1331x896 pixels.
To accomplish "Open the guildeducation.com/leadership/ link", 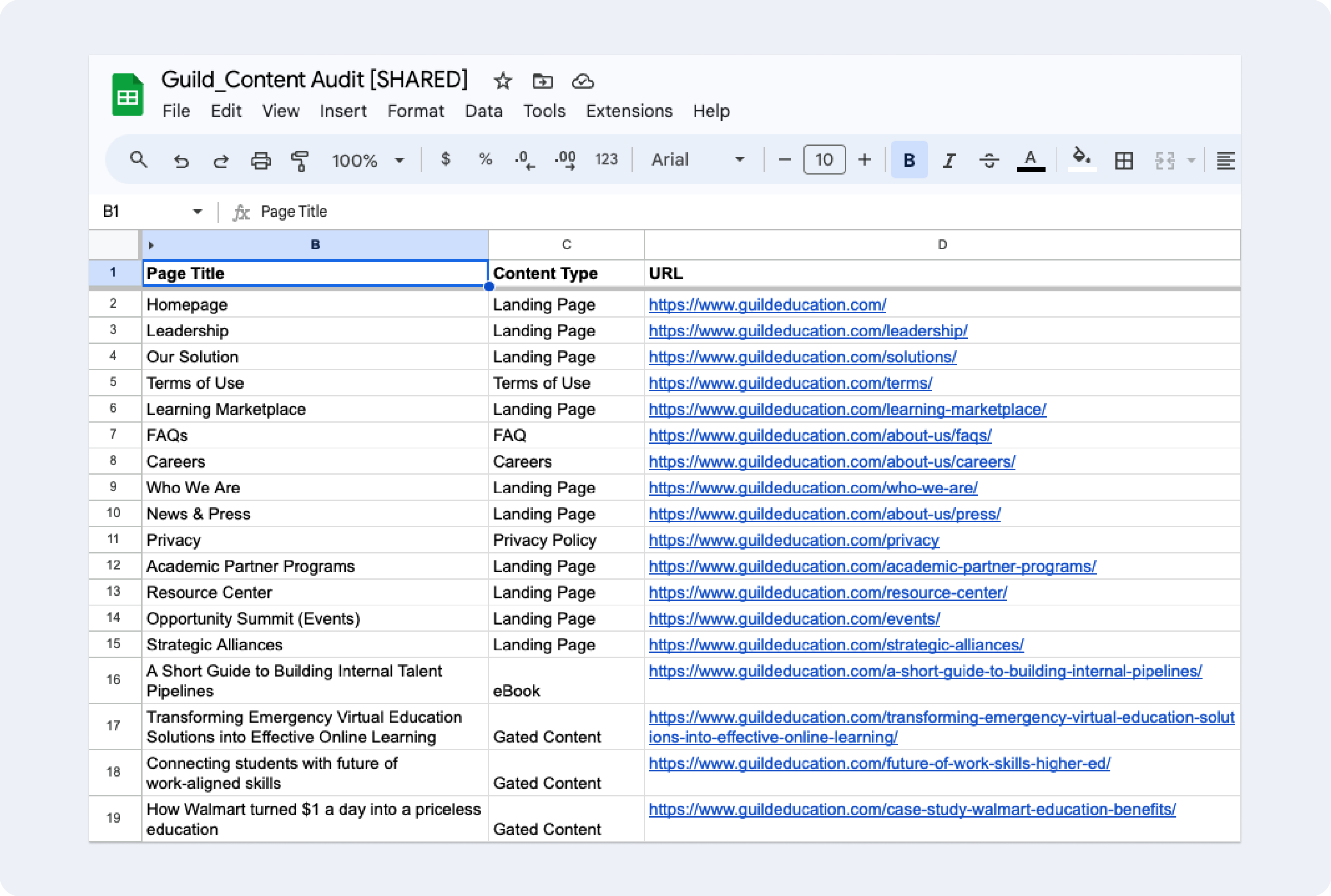I will point(808,331).
